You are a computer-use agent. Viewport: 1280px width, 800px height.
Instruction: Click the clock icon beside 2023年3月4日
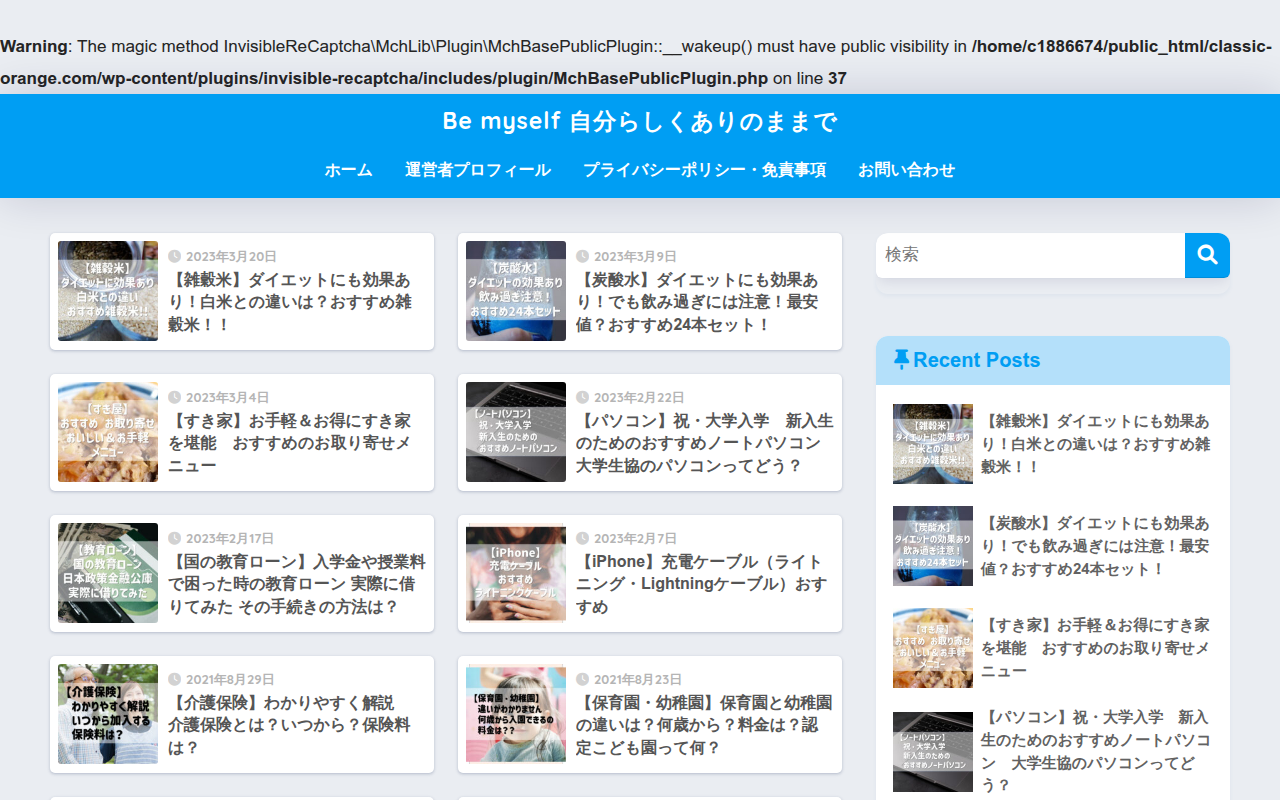click(x=175, y=397)
